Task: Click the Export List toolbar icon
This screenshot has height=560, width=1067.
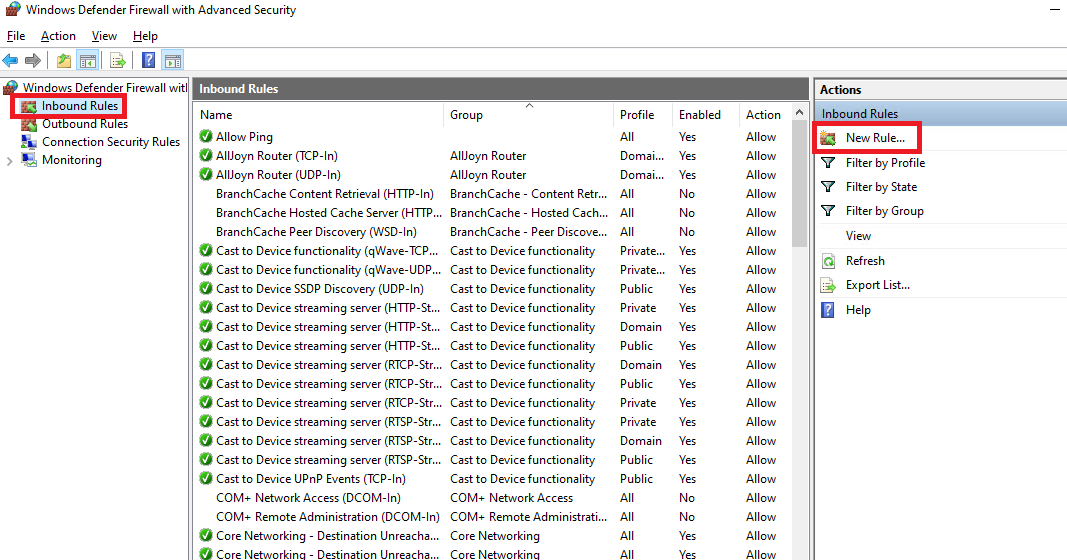Action: click(118, 61)
